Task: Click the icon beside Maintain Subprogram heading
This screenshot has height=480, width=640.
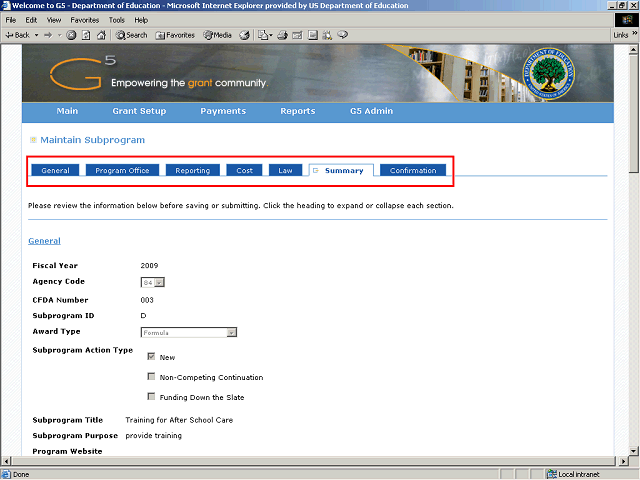Action: tap(33, 140)
